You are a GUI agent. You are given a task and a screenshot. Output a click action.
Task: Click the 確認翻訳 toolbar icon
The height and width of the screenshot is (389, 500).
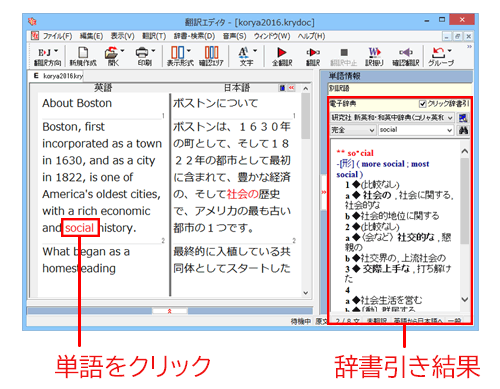406,56
